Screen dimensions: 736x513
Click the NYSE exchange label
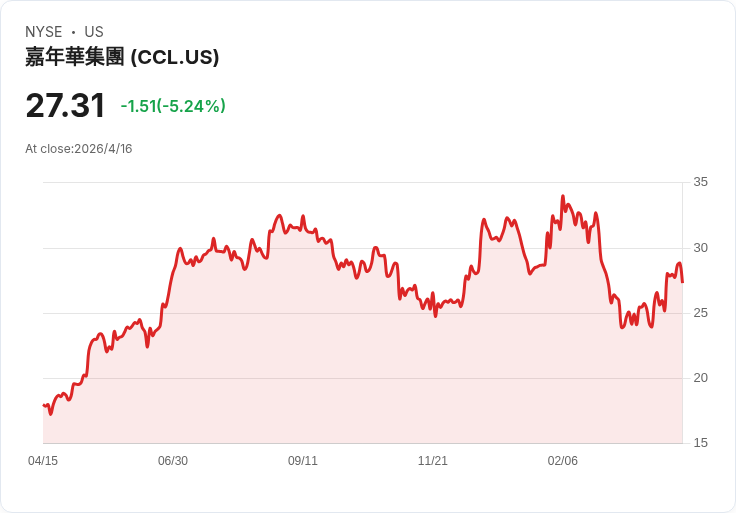[x=44, y=32]
